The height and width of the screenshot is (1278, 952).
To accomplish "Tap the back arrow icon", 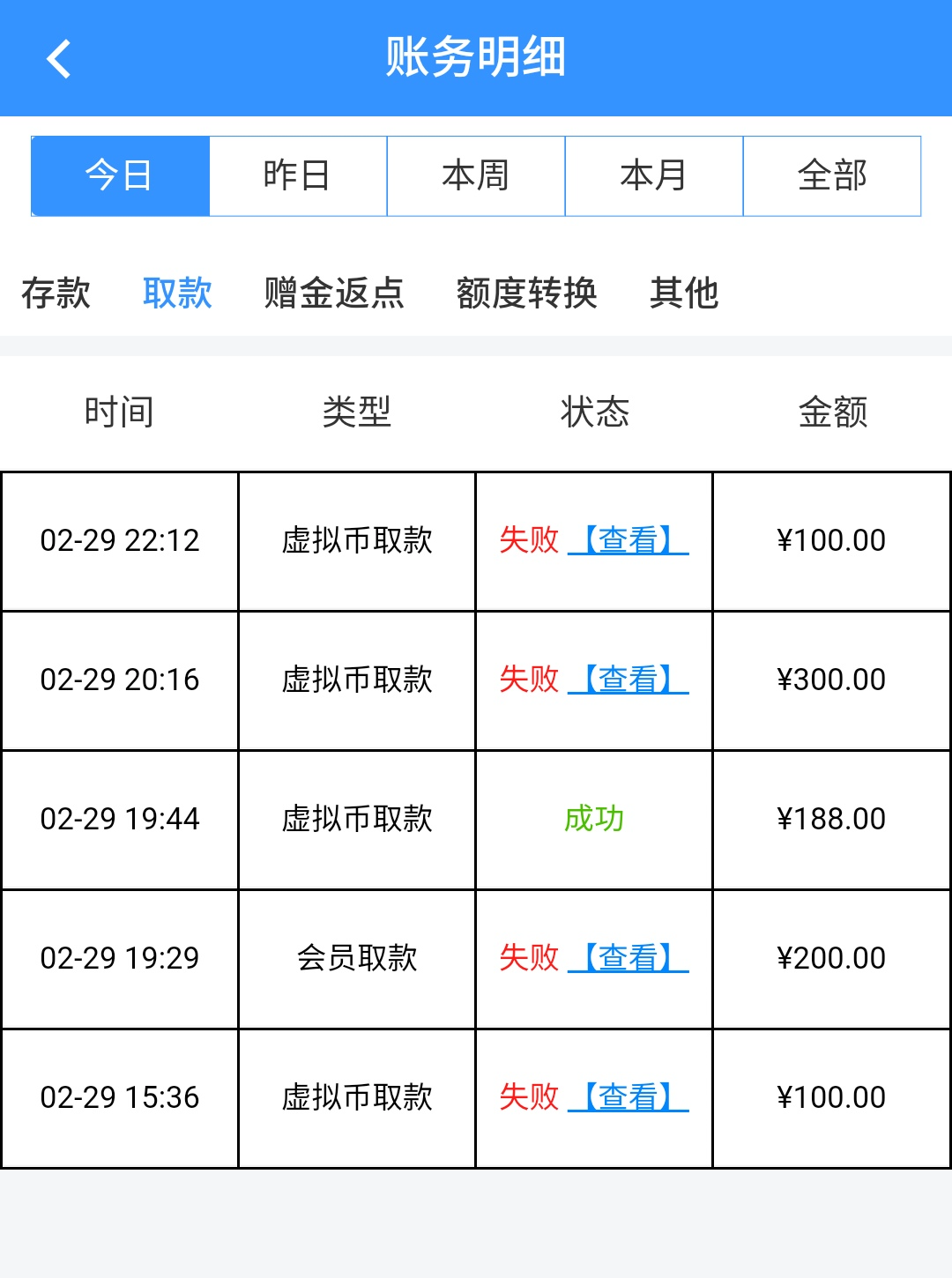I will [59, 59].
